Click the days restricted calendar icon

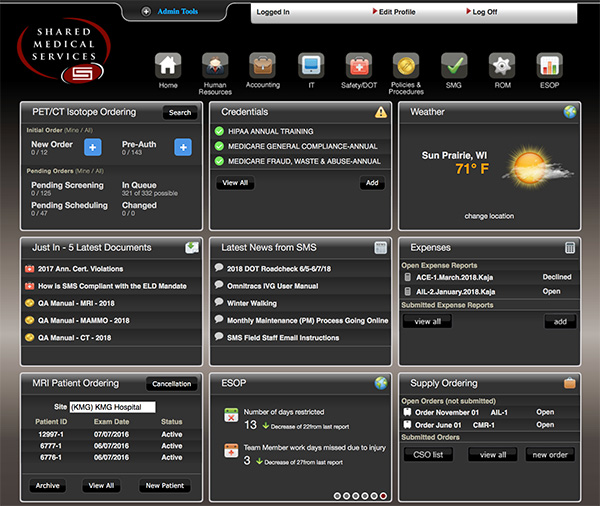tap(231, 415)
